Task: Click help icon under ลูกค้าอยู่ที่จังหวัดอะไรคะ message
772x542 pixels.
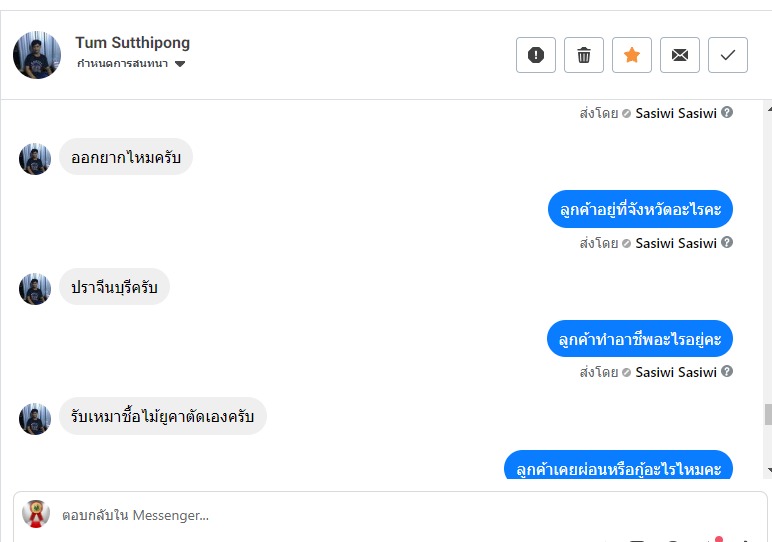Action: click(x=727, y=243)
